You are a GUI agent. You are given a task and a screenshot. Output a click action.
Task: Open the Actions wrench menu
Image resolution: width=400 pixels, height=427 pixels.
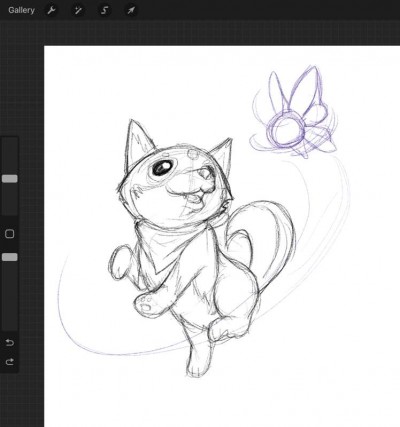[51, 10]
